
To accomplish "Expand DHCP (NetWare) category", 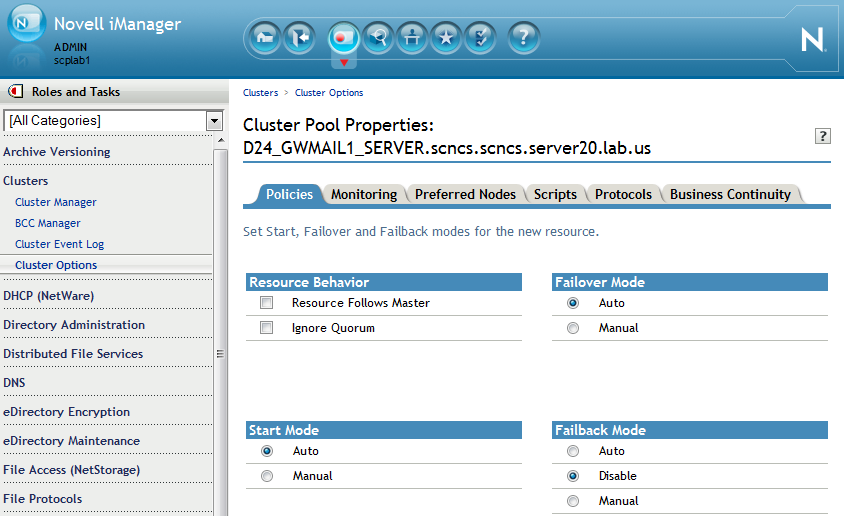I will point(48,296).
